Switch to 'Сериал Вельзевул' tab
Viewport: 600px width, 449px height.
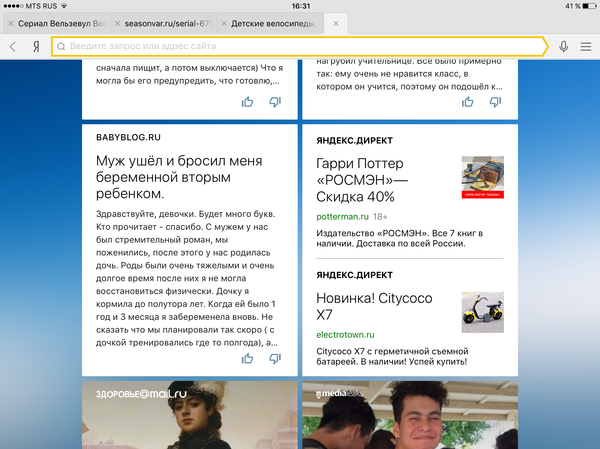point(60,22)
